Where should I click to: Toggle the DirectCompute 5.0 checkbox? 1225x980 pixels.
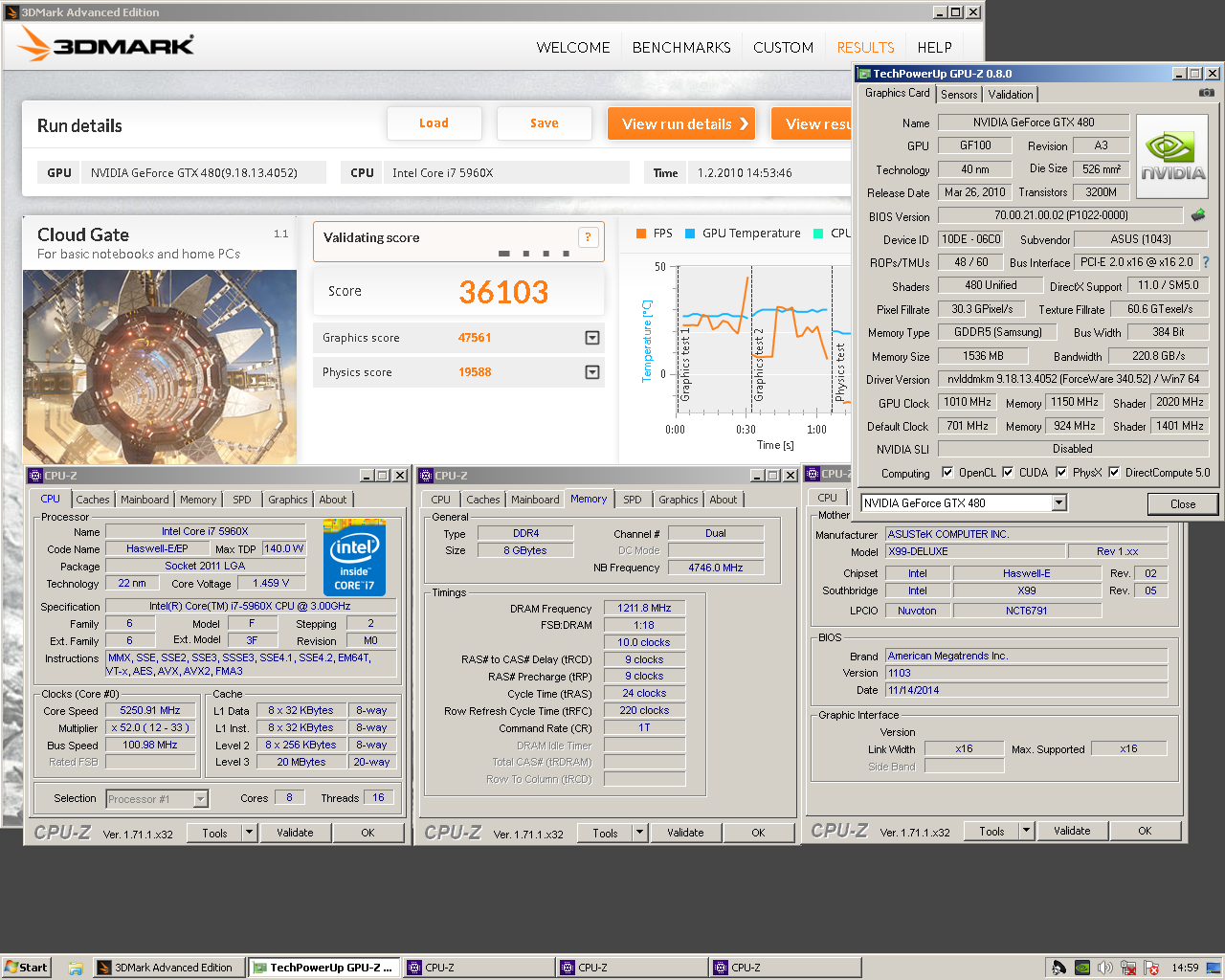pyautogui.click(x=1114, y=472)
